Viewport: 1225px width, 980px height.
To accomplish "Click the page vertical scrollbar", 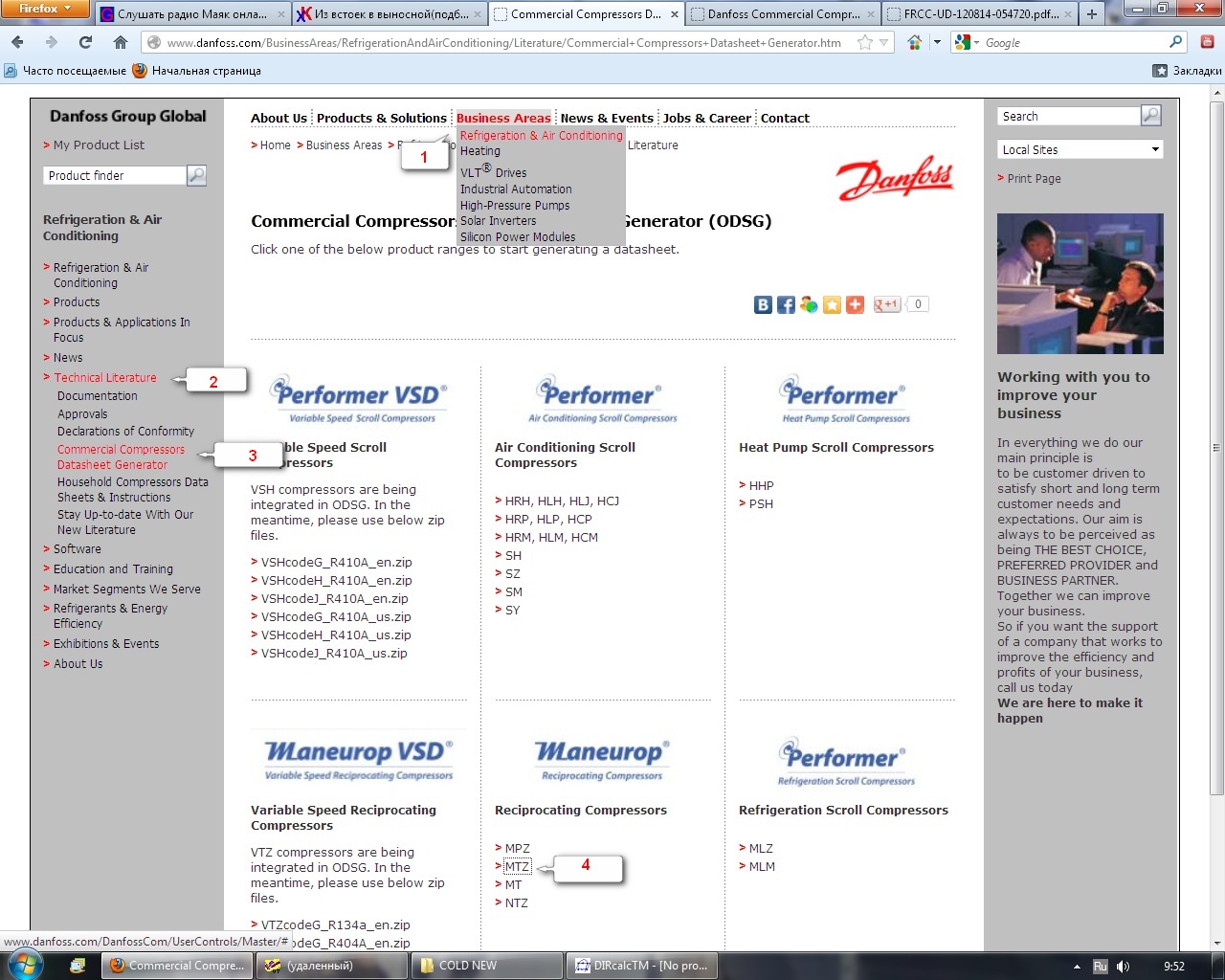I will click(1216, 447).
